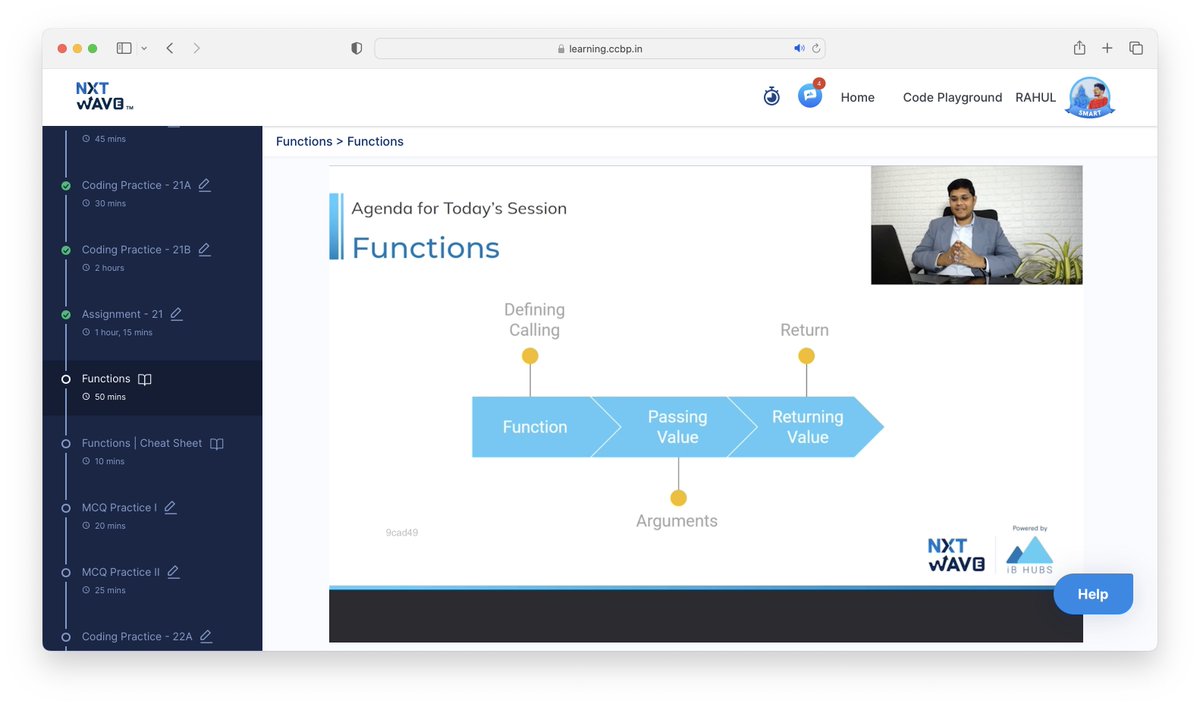Click progress circle for MCQ Practice II
Image resolution: width=1200 pixels, height=707 pixels.
pyautogui.click(x=66, y=572)
